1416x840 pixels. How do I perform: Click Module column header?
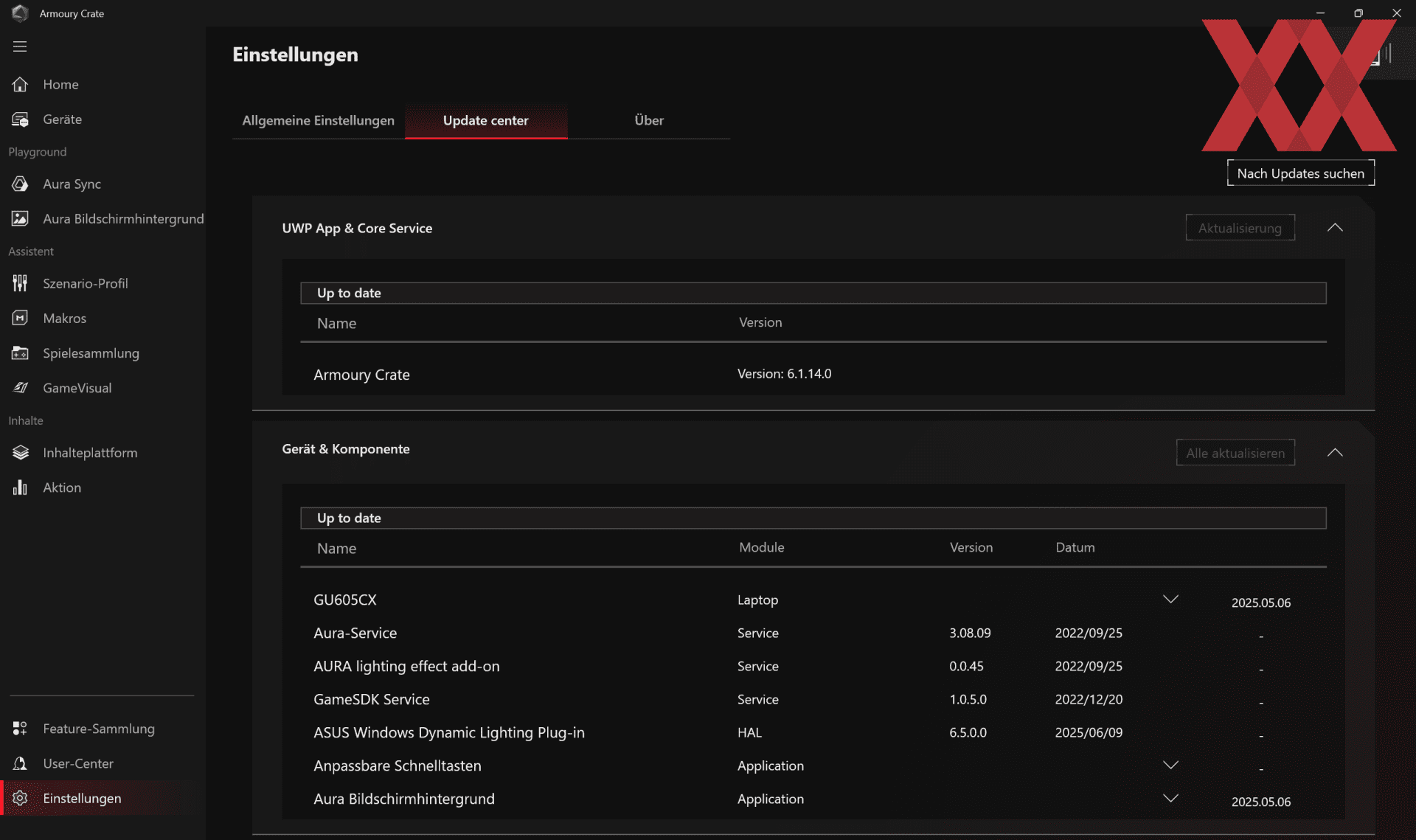point(761,547)
